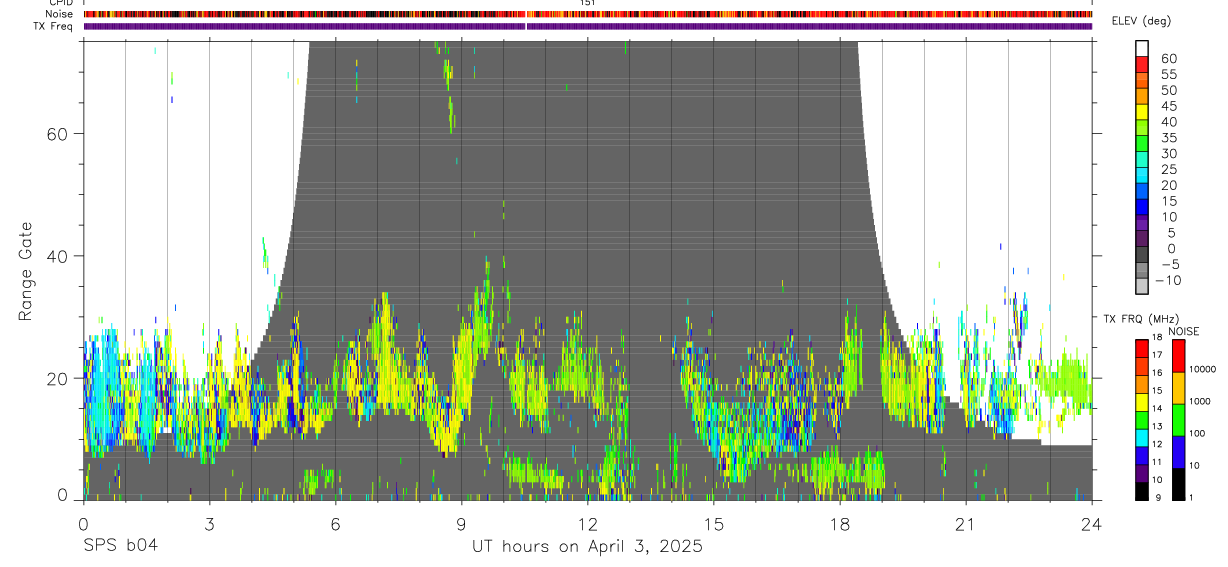Click the 12 UT hour axis tick label
Image resolution: width=1228 pixels, height=567 pixels.
[588, 522]
